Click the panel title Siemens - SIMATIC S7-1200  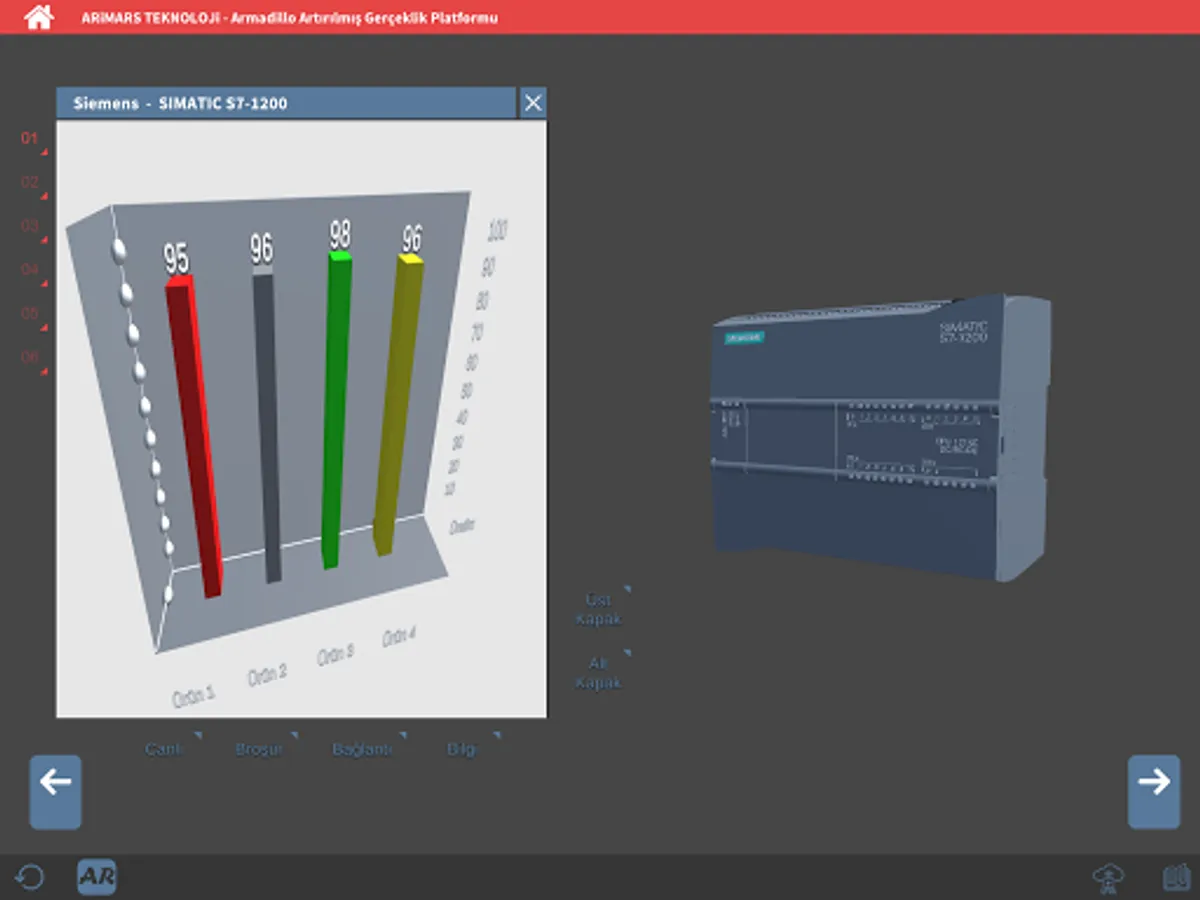tap(181, 103)
